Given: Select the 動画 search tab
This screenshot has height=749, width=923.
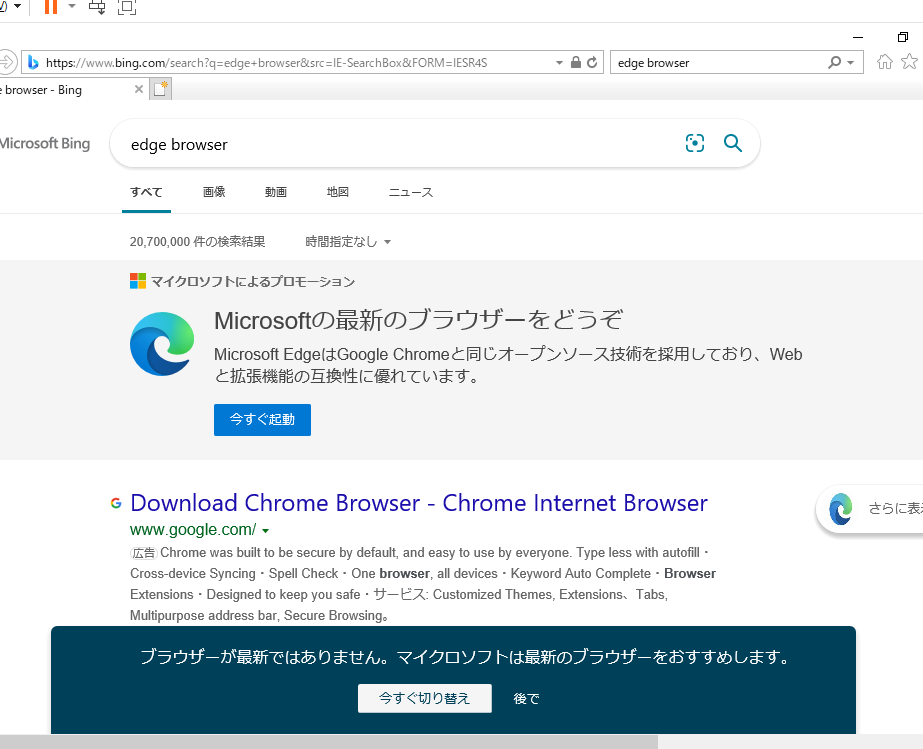Looking at the screenshot, I should 276,192.
